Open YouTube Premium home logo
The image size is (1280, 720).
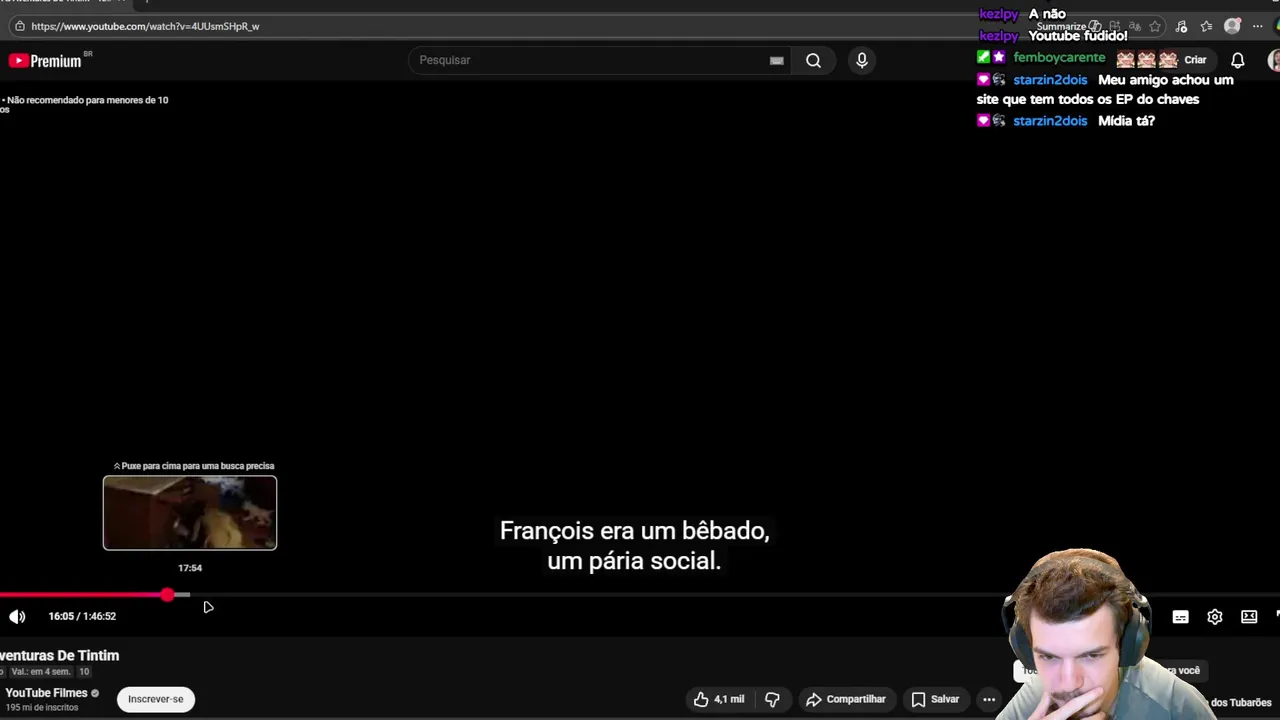[x=45, y=61]
